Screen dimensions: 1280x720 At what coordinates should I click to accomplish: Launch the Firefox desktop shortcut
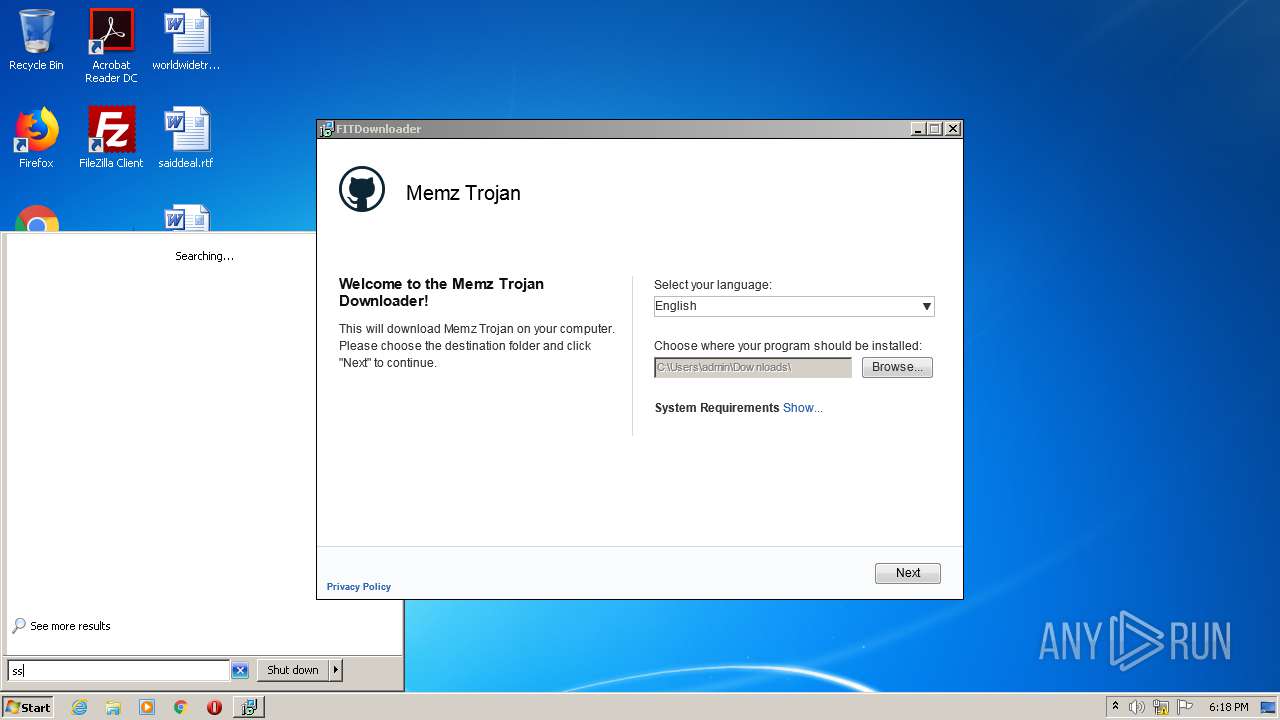[36, 138]
